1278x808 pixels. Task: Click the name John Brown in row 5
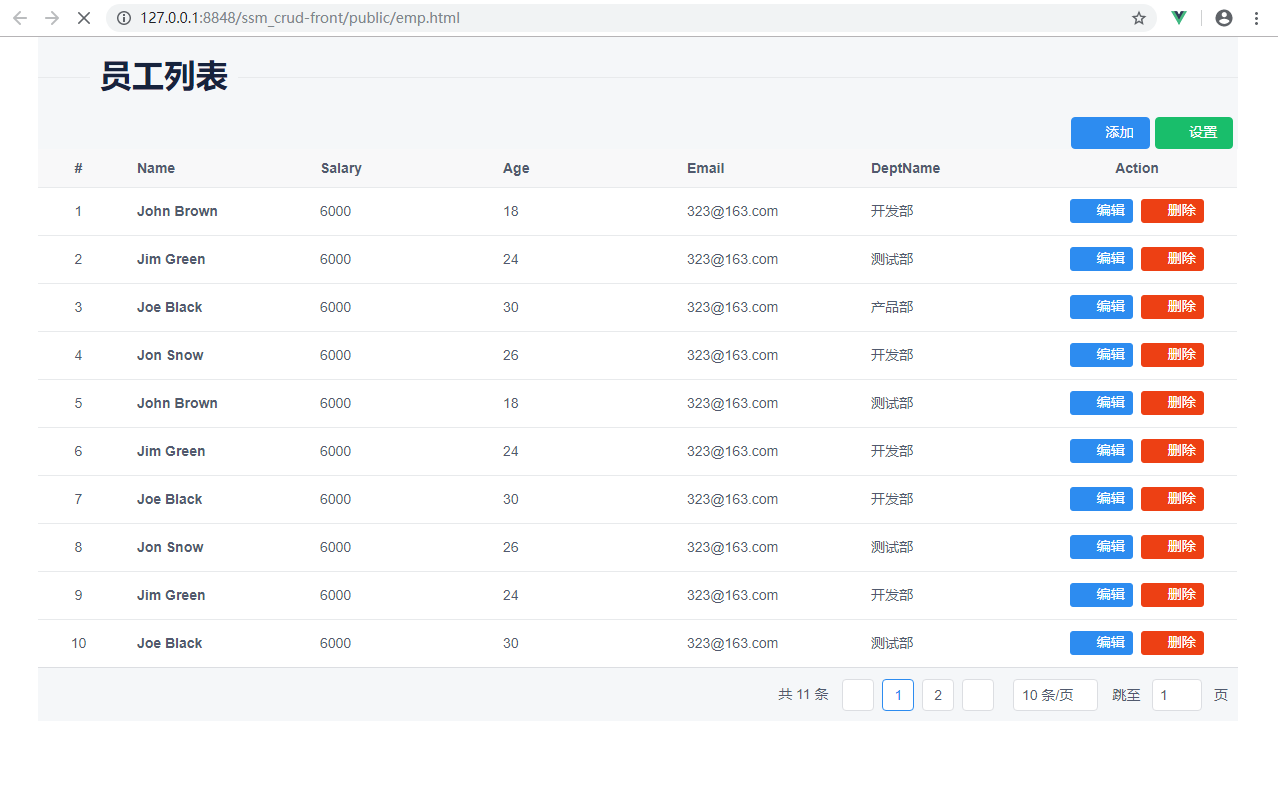pyautogui.click(x=177, y=403)
